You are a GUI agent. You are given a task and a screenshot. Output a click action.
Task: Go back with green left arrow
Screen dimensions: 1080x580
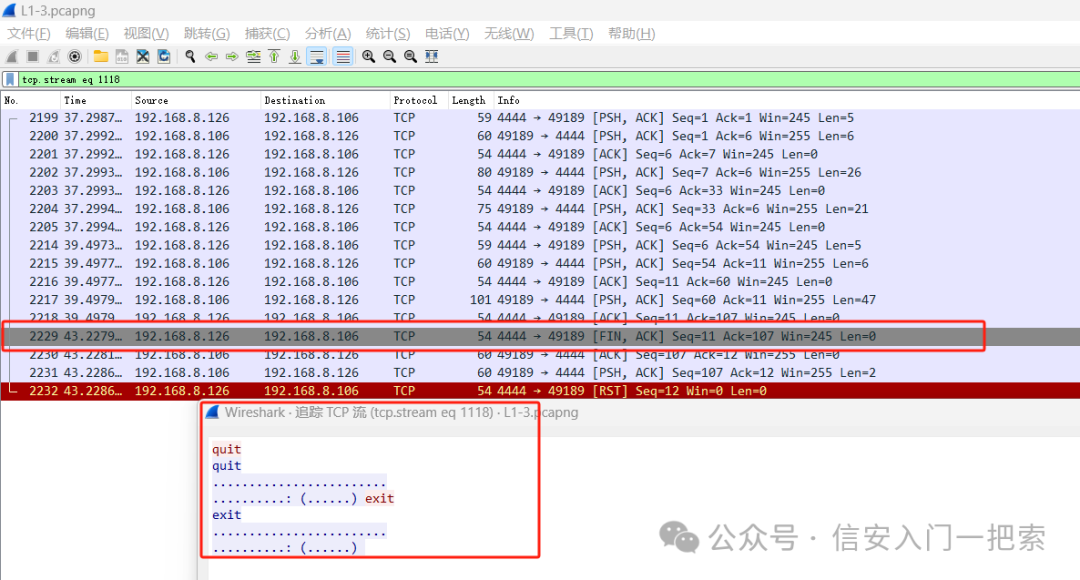pyautogui.click(x=211, y=56)
